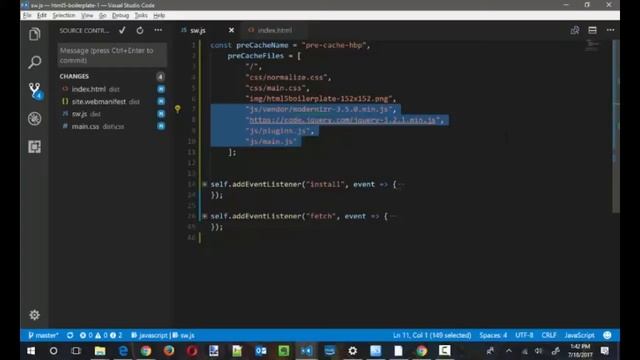Image resolution: width=640 pixels, height=360 pixels.
Task: Open the View menu
Action: 87,16
